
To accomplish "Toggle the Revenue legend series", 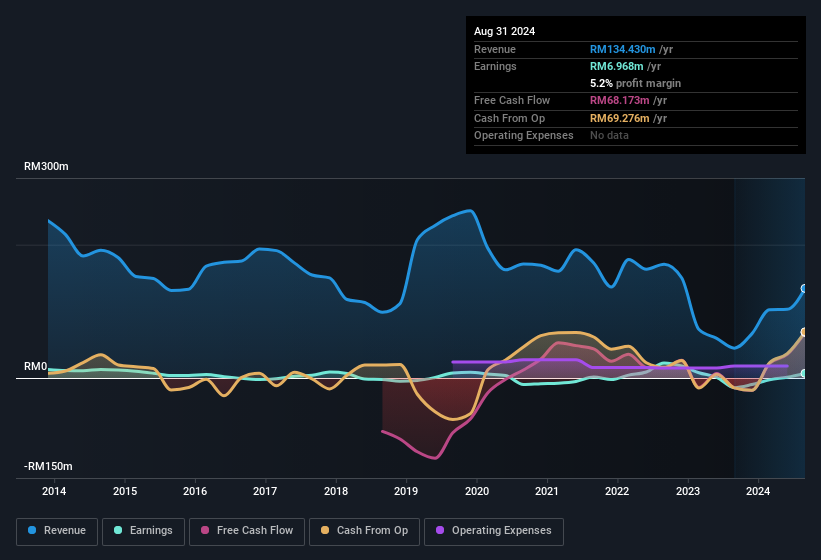I will point(57,531).
